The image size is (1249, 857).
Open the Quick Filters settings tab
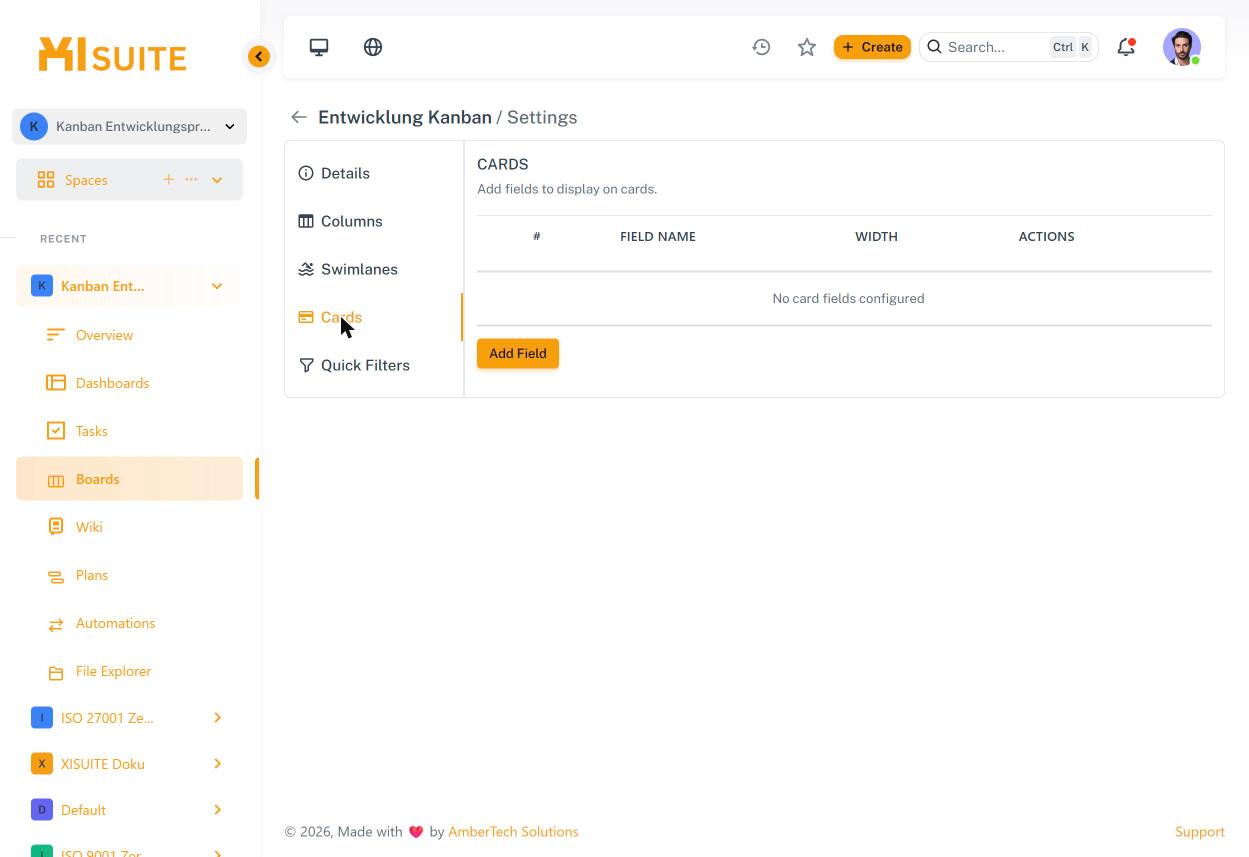[374, 365]
